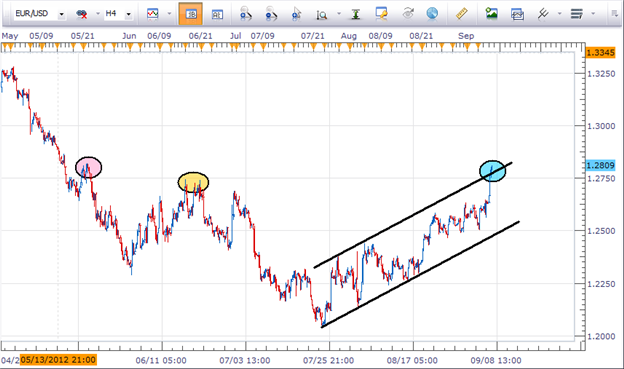Image resolution: width=624 pixels, height=369 pixels.
Task: Click the Jul label on top timeline
Action: (x=236, y=36)
